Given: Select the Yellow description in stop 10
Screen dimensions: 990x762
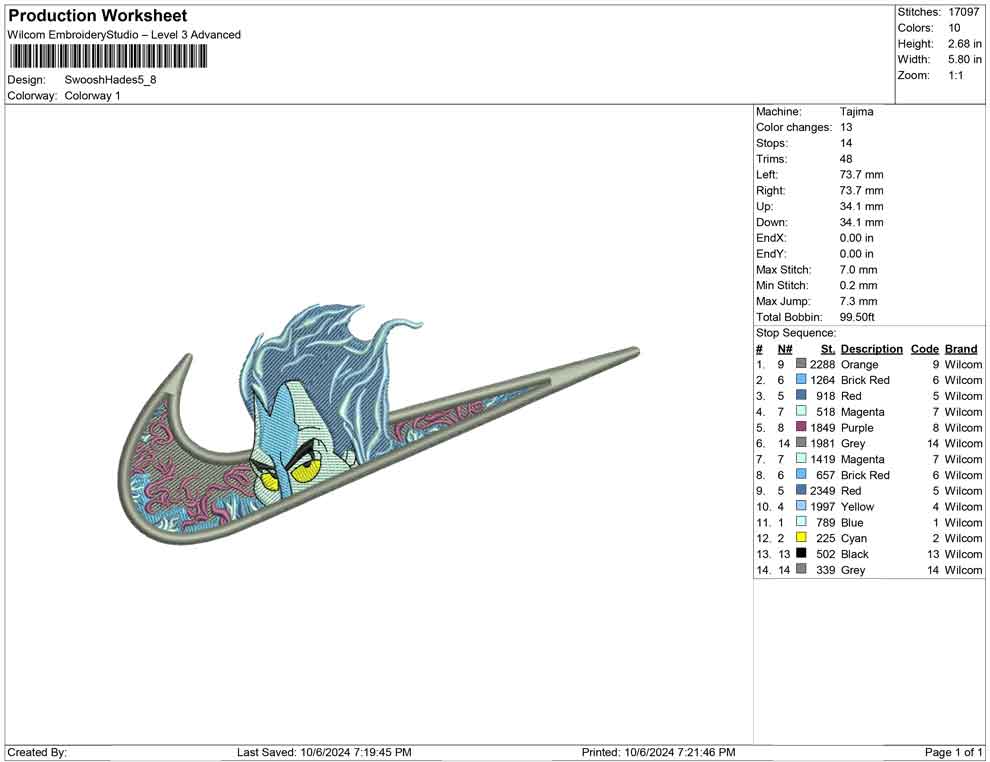Looking at the screenshot, I should coord(857,506).
